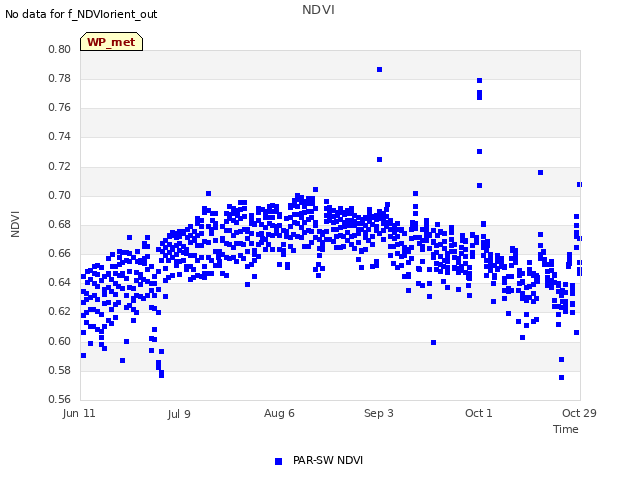
Task: Click the Aug 6 date tick label
Action: (x=279, y=413)
